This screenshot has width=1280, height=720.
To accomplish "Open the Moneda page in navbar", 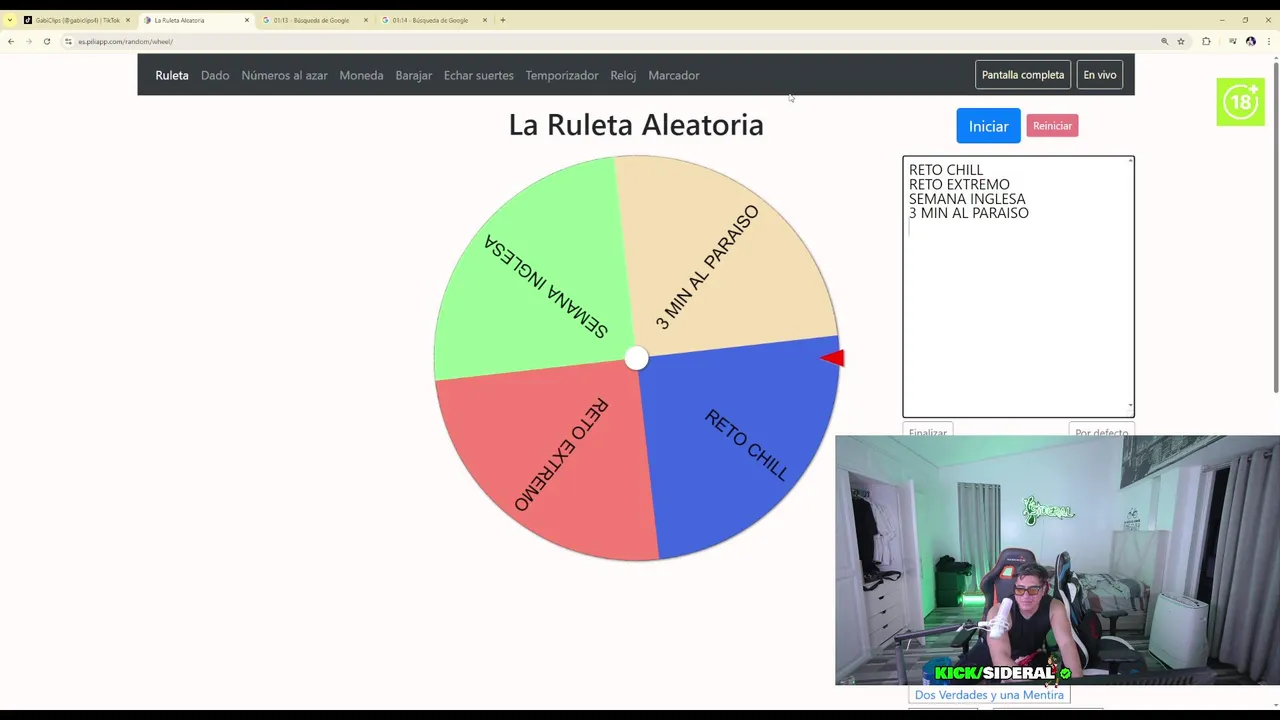I will pos(361,75).
